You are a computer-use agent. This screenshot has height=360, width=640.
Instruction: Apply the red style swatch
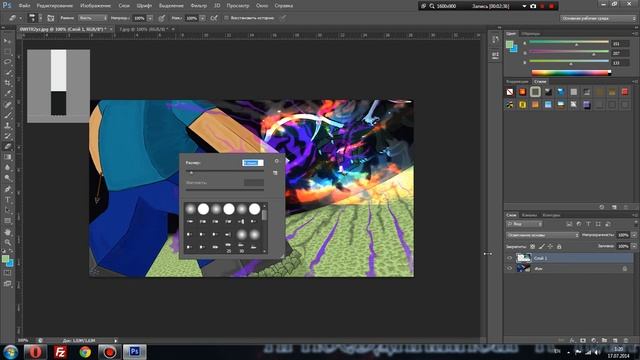(624, 92)
